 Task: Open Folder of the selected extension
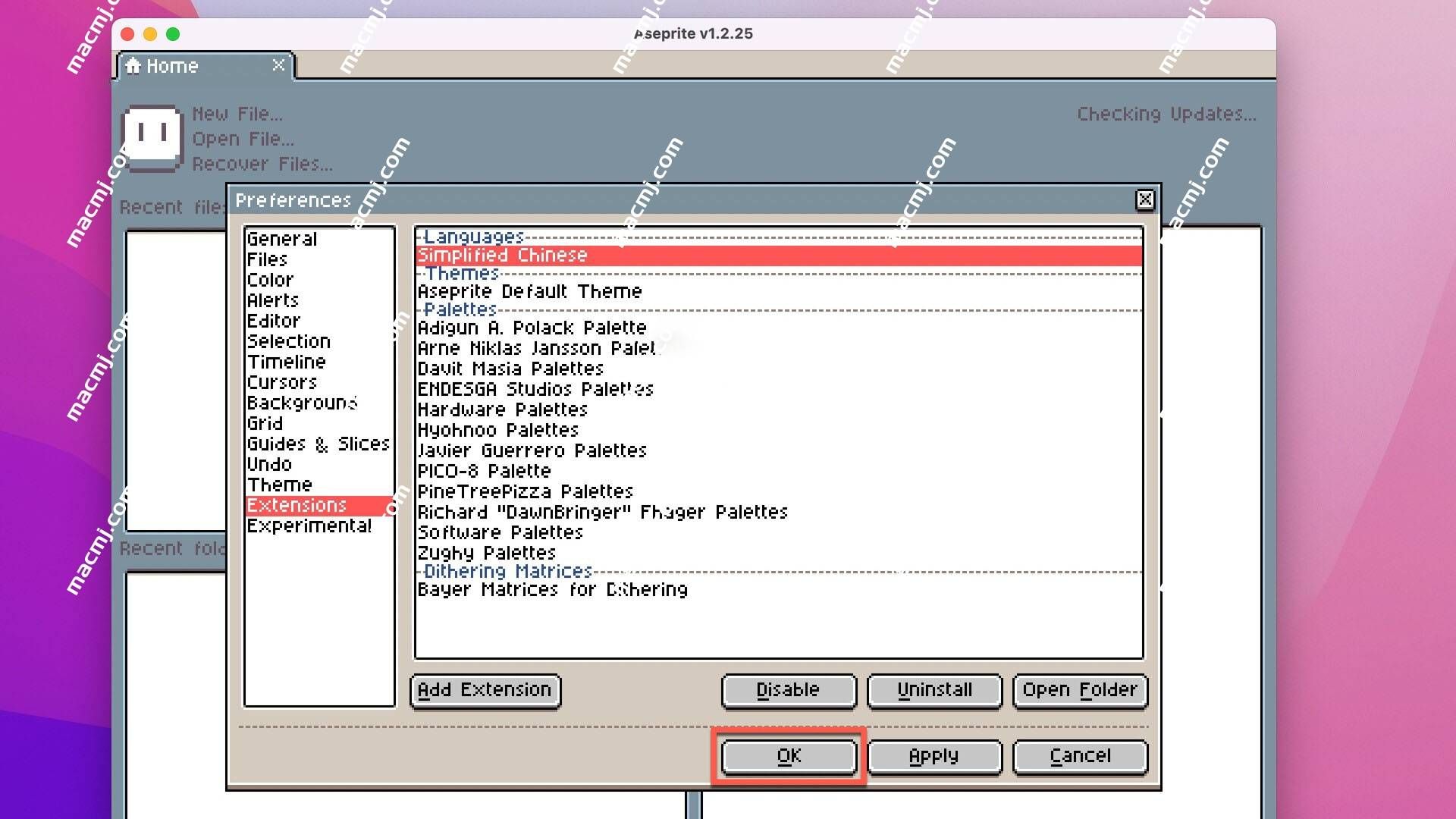click(1080, 690)
